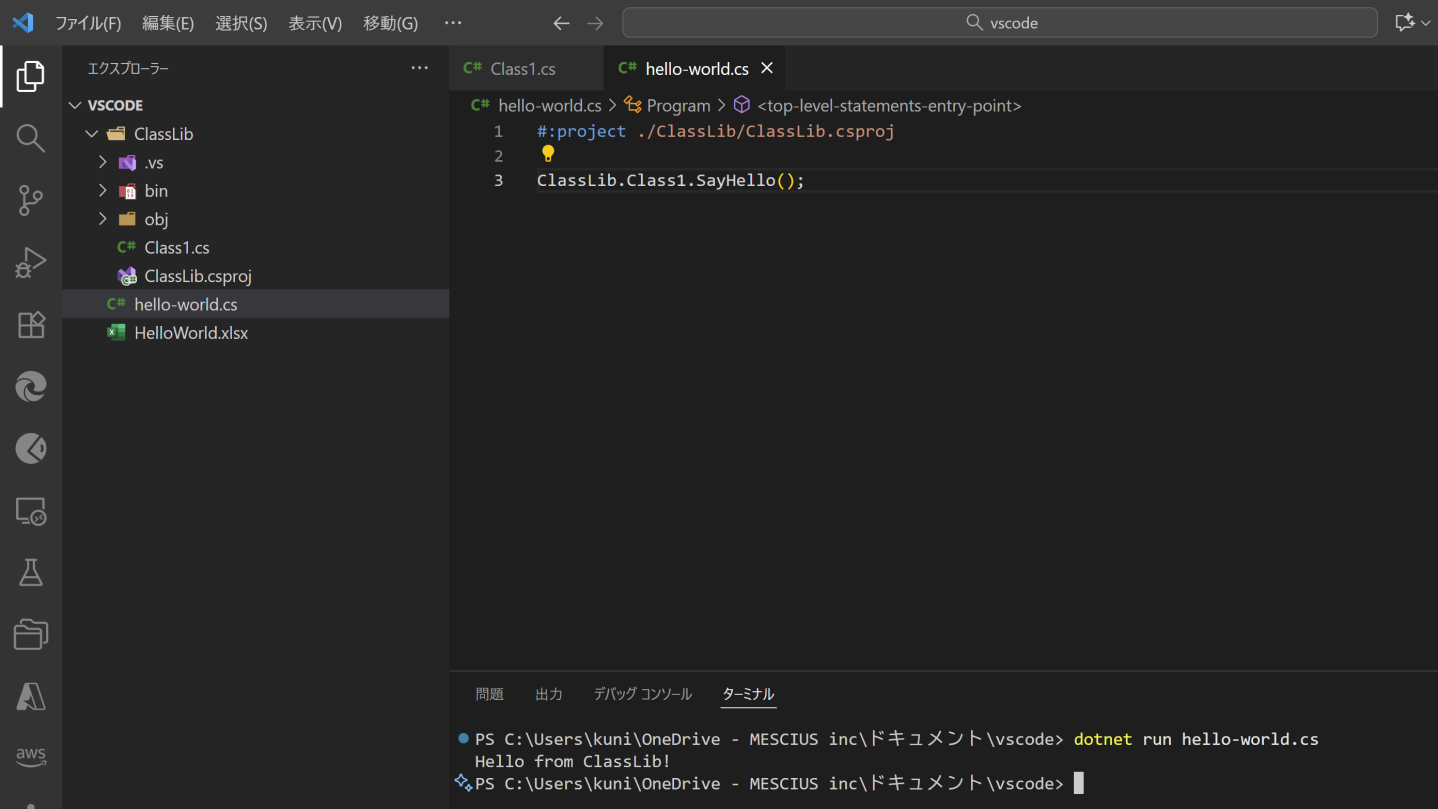Viewport: 1438px width, 809px height.
Task: Open the Search view in activity bar
Action: click(31, 138)
